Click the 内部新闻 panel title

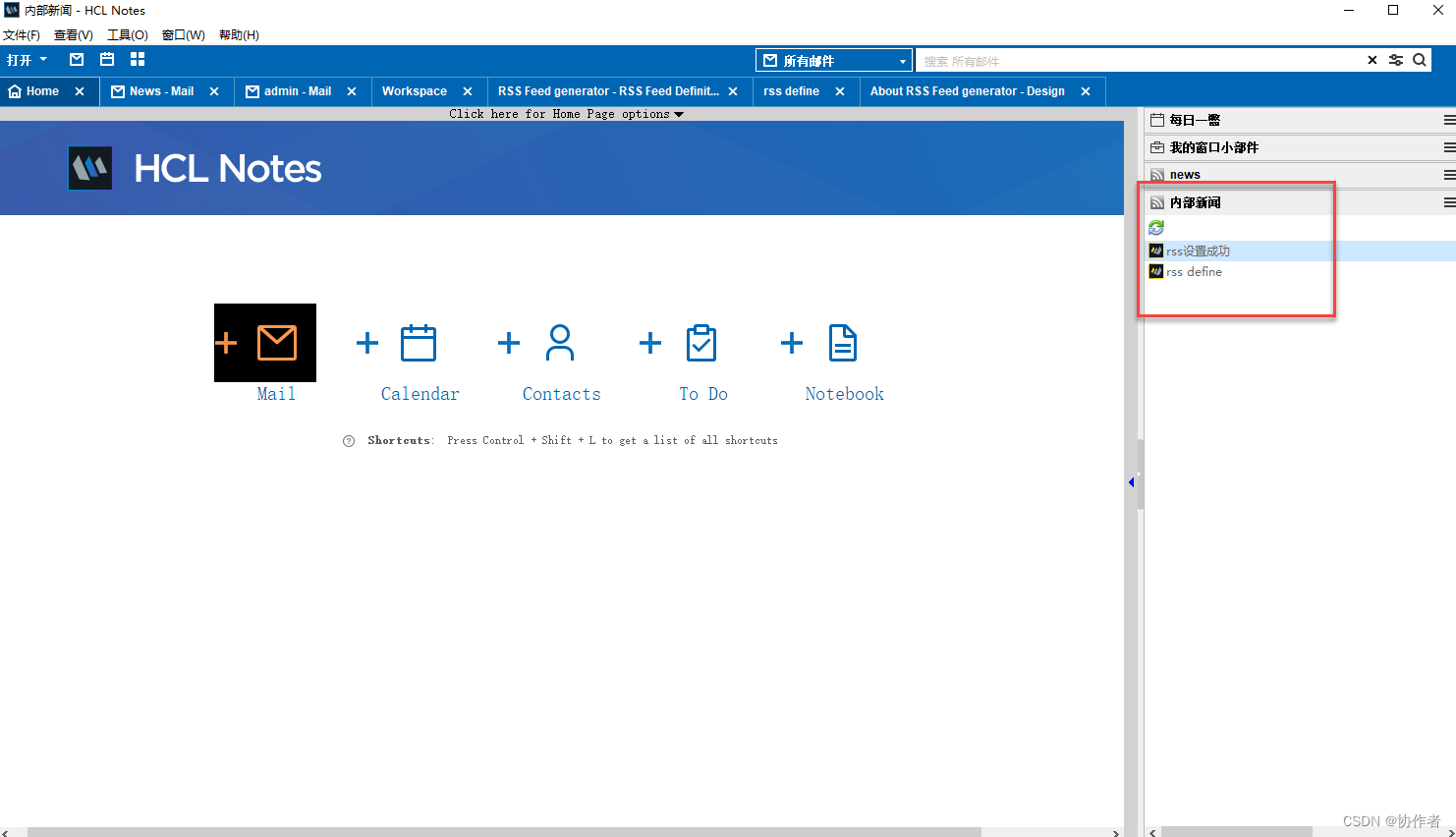point(1195,202)
